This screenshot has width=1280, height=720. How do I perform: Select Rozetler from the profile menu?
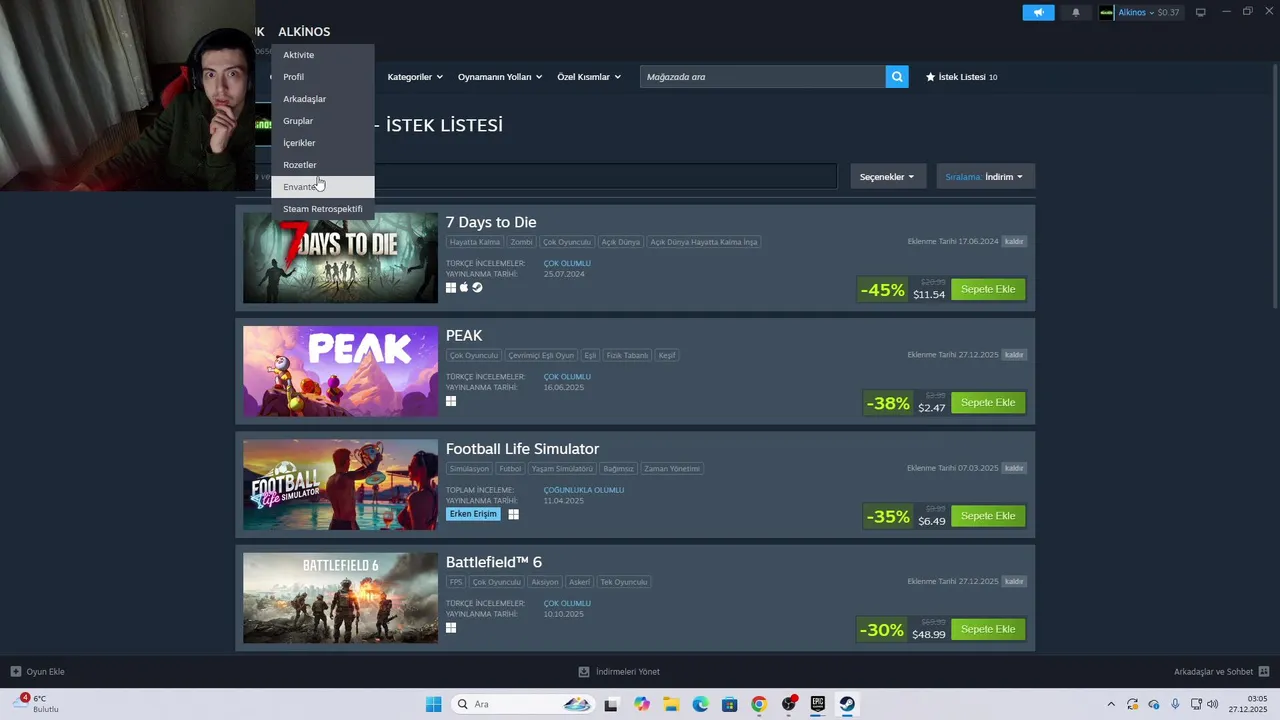(x=323, y=165)
